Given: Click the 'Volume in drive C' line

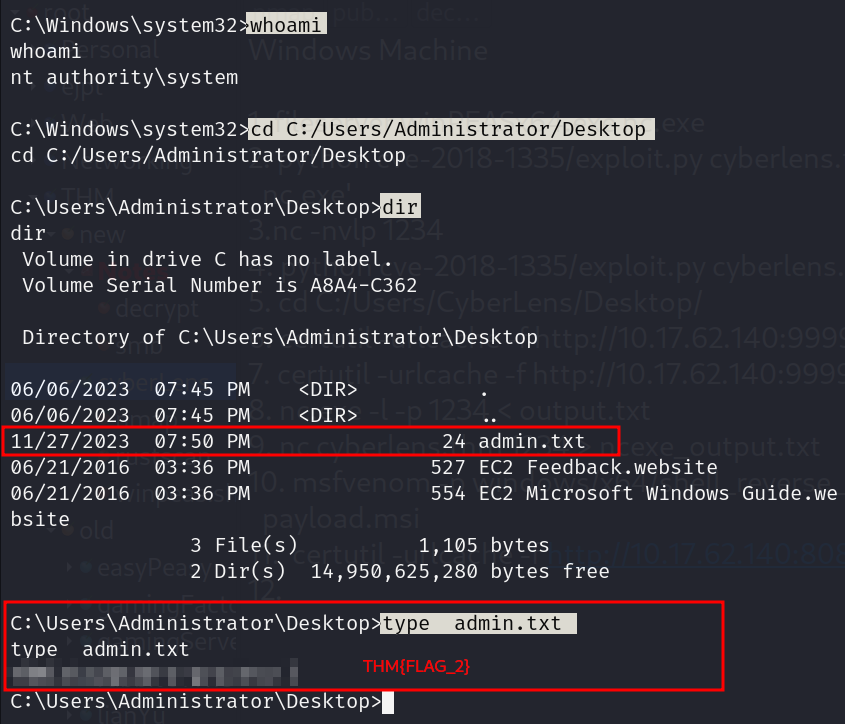Looking at the screenshot, I should [207, 259].
